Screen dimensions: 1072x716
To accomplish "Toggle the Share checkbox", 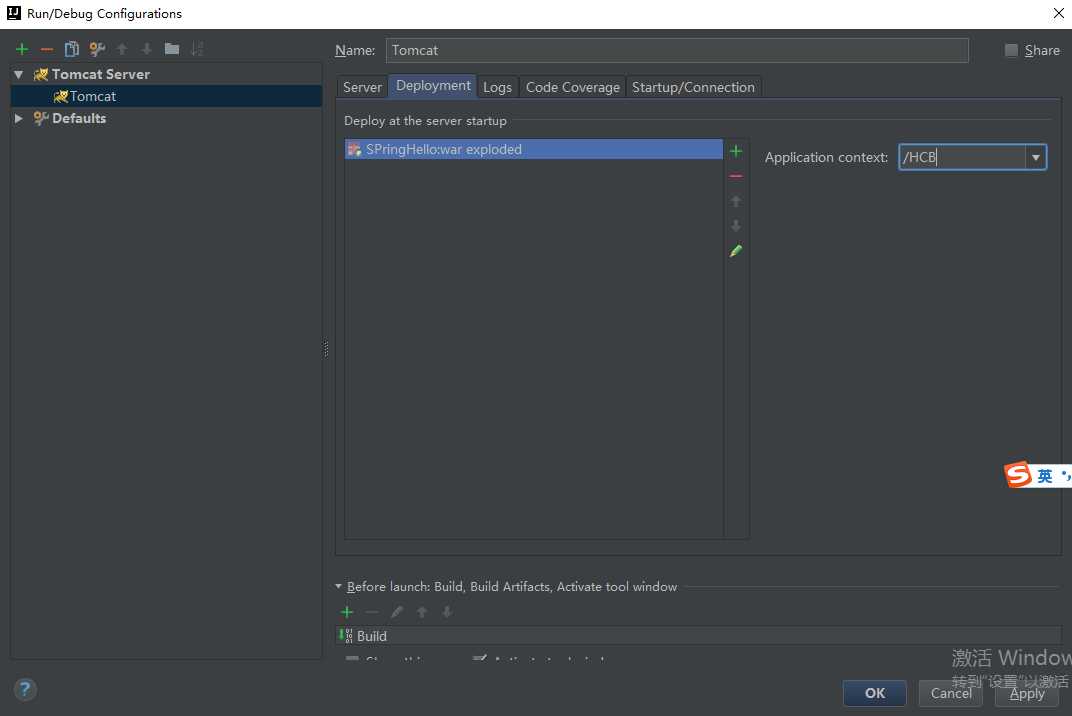I will click(1011, 51).
